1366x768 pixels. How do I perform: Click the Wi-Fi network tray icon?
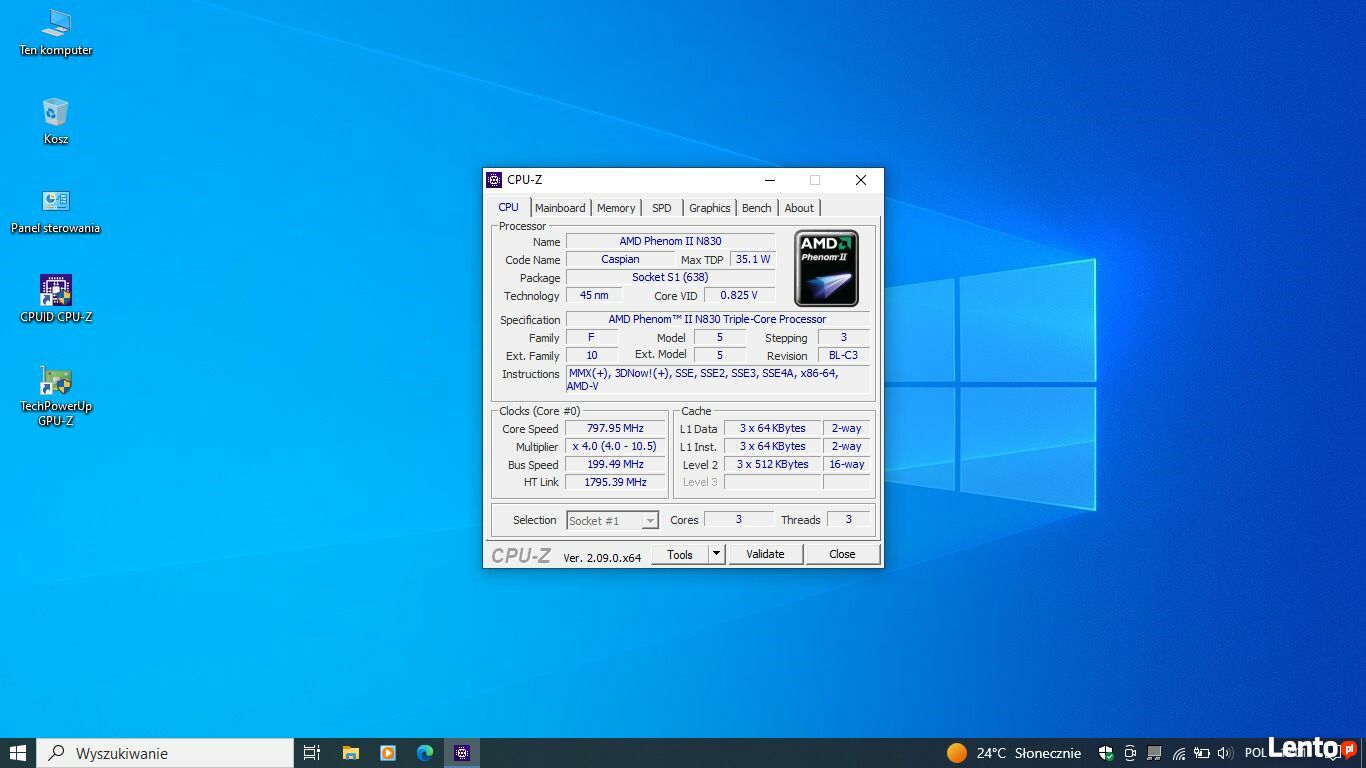pos(1178,753)
